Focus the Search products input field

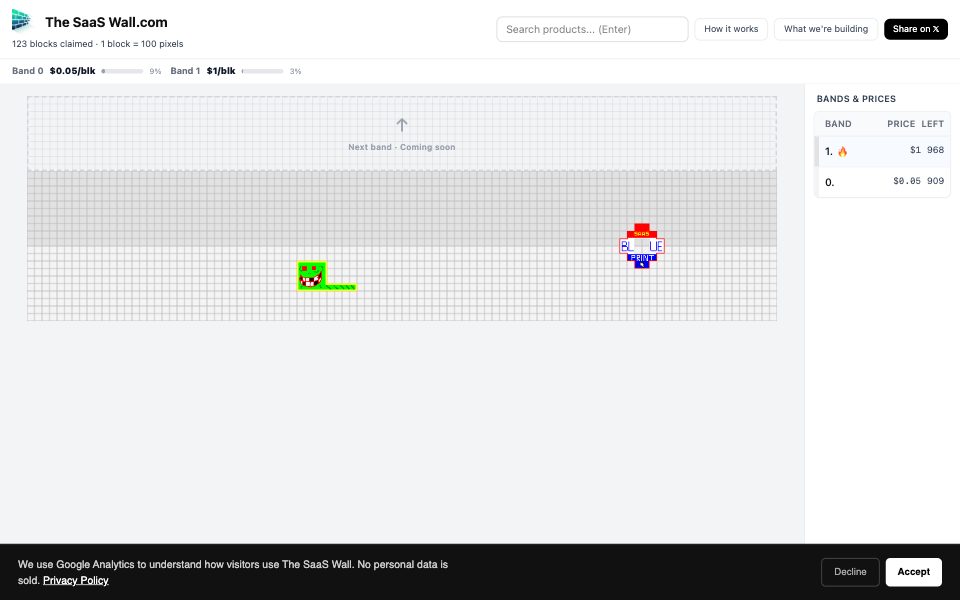point(592,29)
